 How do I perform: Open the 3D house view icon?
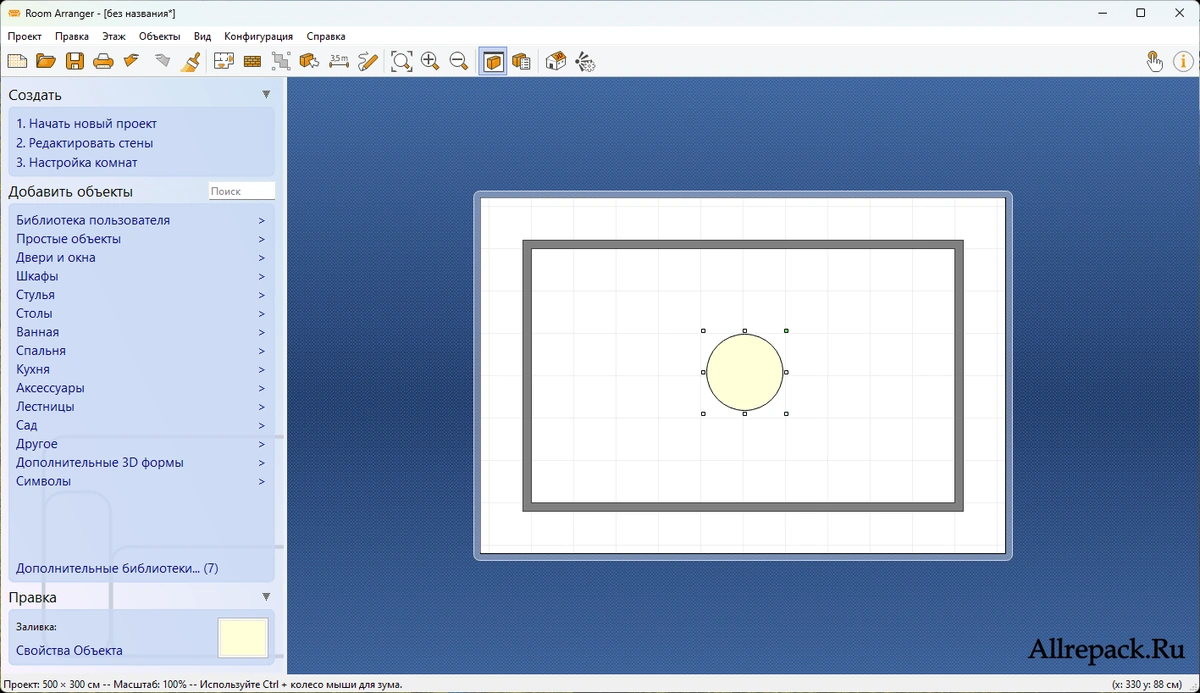556,61
